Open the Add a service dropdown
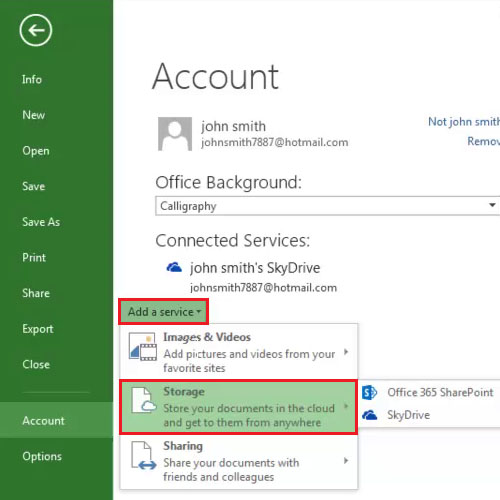The height and width of the screenshot is (500, 500). tap(164, 312)
